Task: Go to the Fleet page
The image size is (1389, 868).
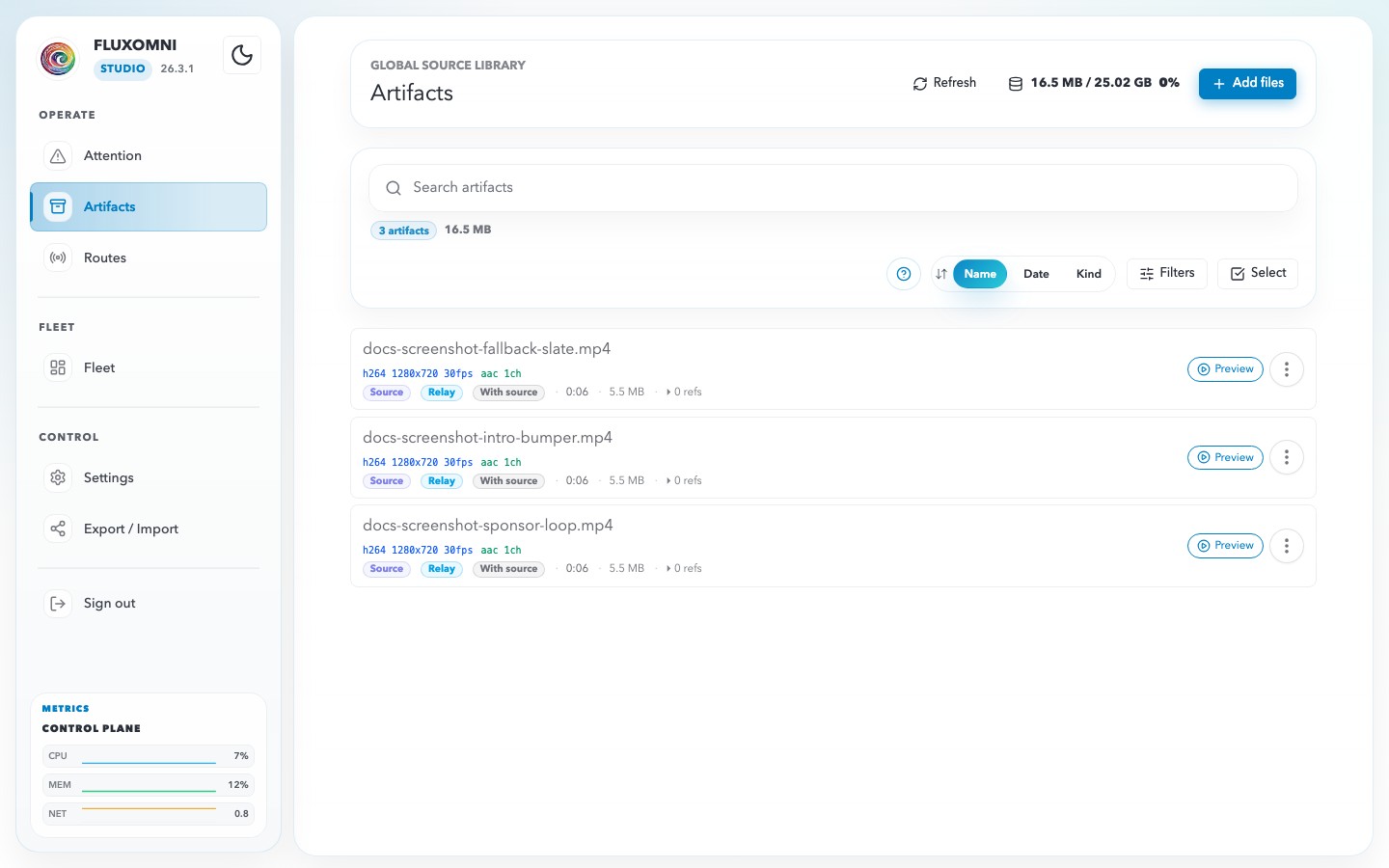Action: coord(149,367)
